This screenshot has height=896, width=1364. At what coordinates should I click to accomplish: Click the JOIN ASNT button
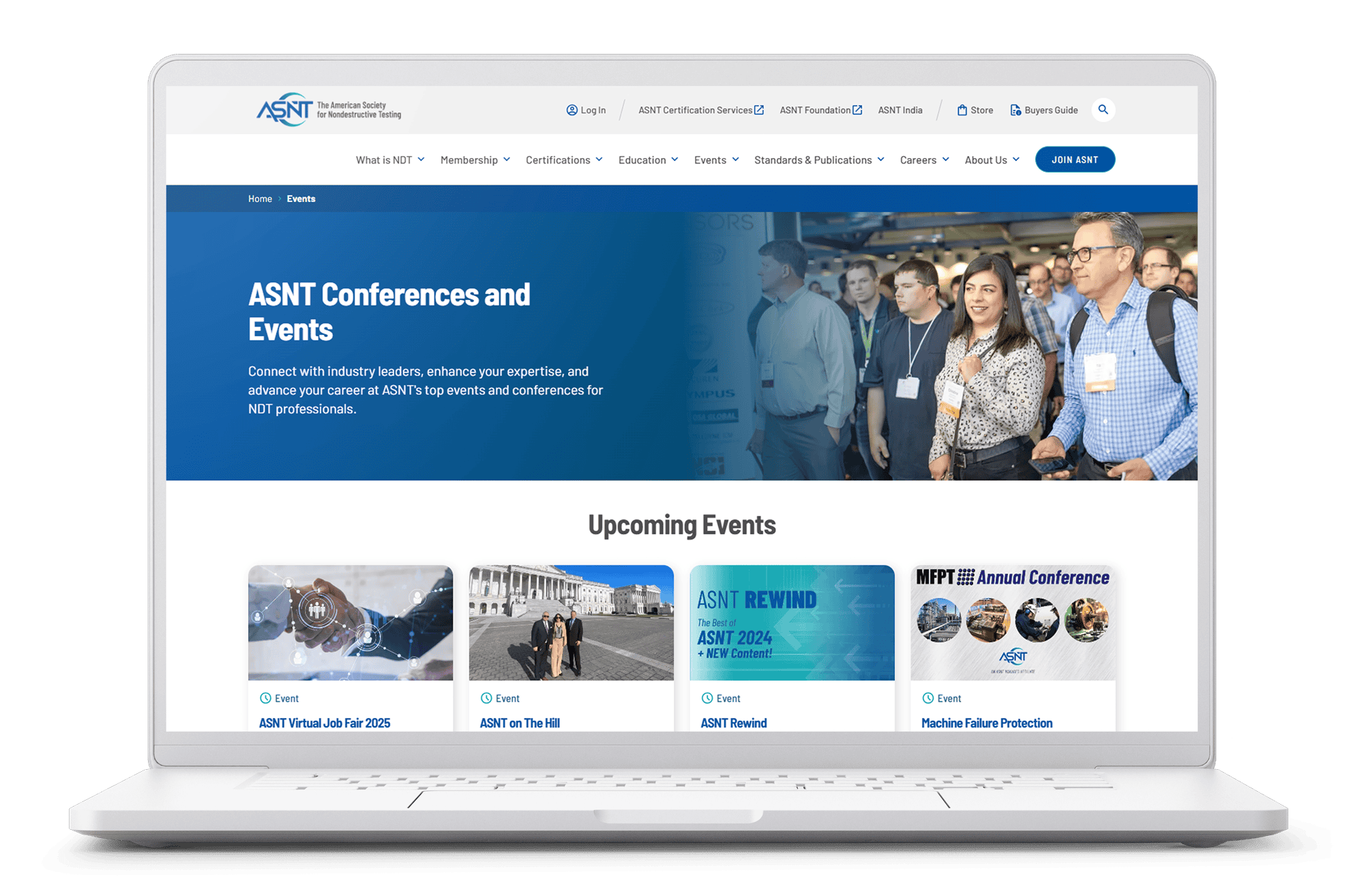(1075, 160)
